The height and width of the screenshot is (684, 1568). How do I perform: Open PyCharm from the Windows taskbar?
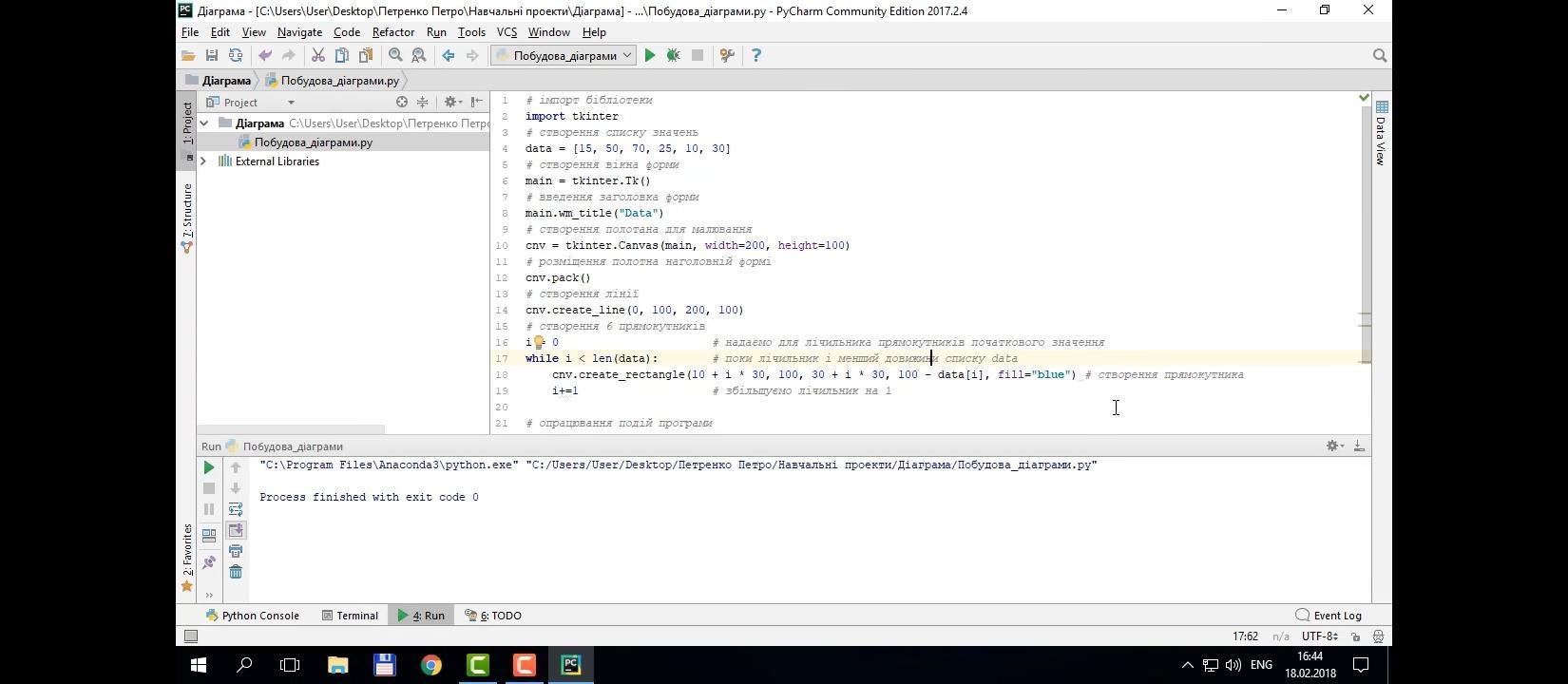[570, 665]
